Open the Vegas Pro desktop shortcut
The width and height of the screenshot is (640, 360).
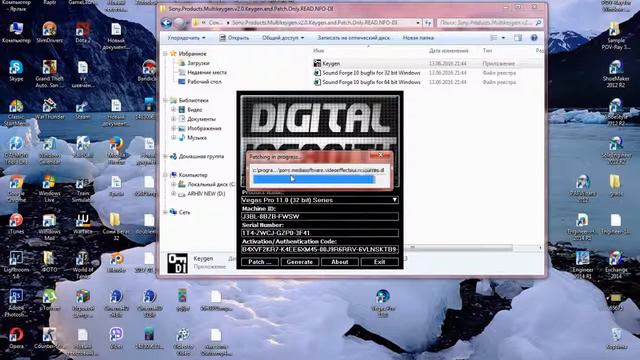(x=382, y=303)
